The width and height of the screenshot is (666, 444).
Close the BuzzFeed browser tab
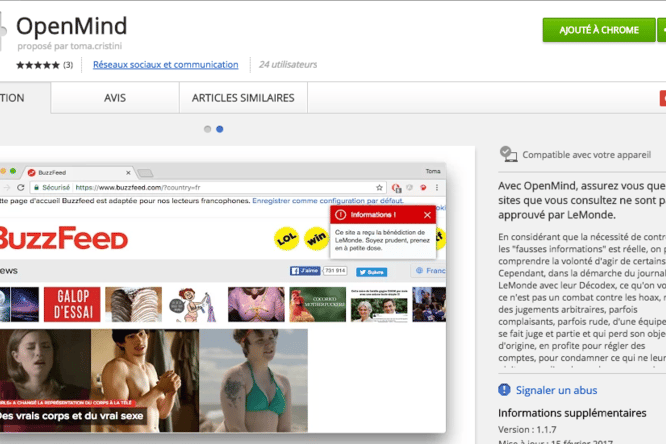pyautogui.click(x=128, y=173)
